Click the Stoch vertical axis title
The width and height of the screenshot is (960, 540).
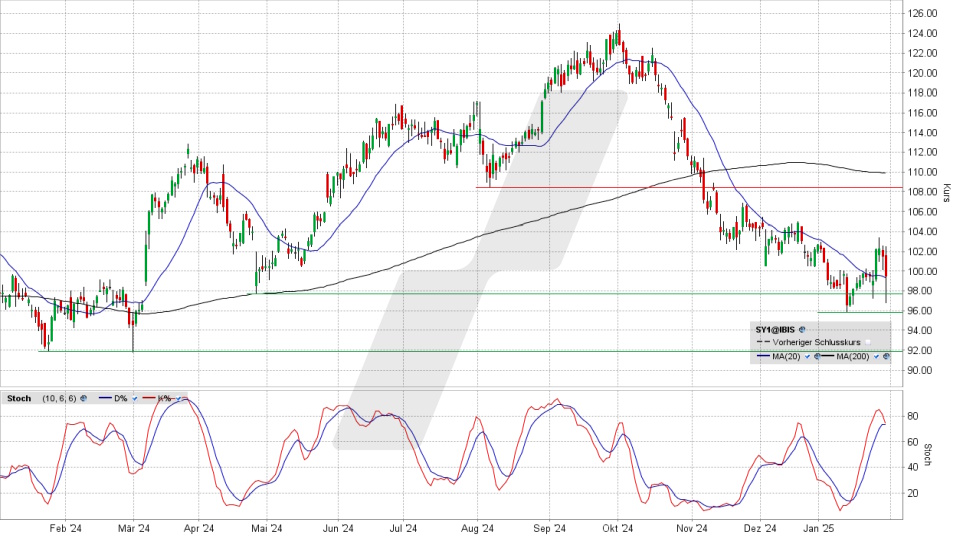[927, 455]
